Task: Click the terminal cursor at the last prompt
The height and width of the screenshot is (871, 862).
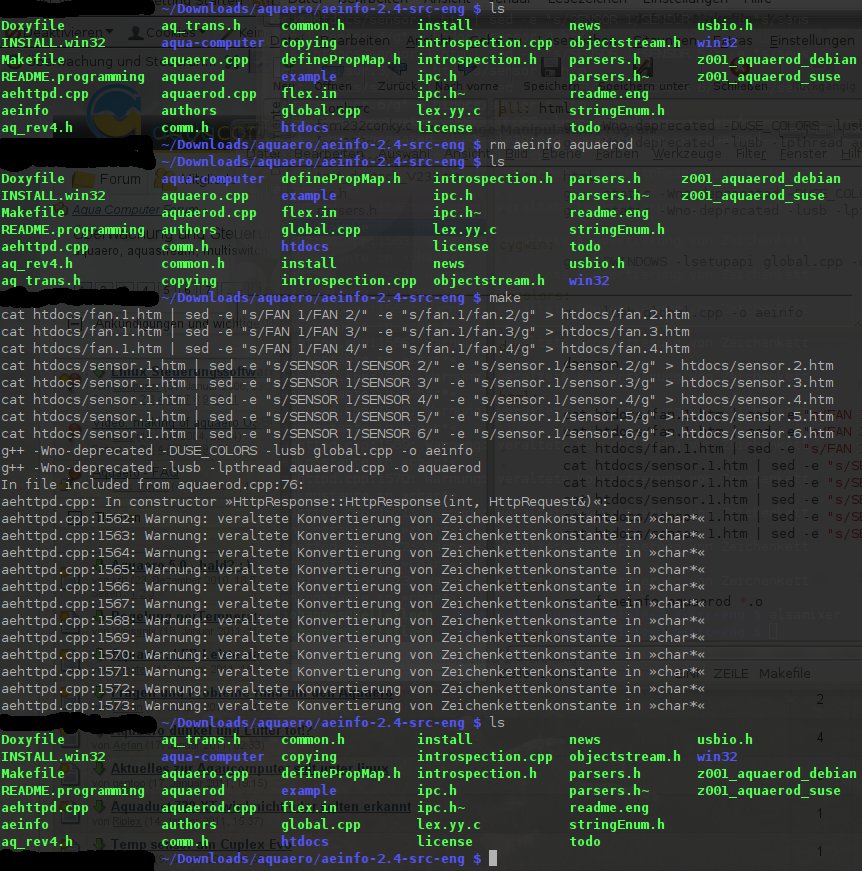Action: click(x=493, y=859)
